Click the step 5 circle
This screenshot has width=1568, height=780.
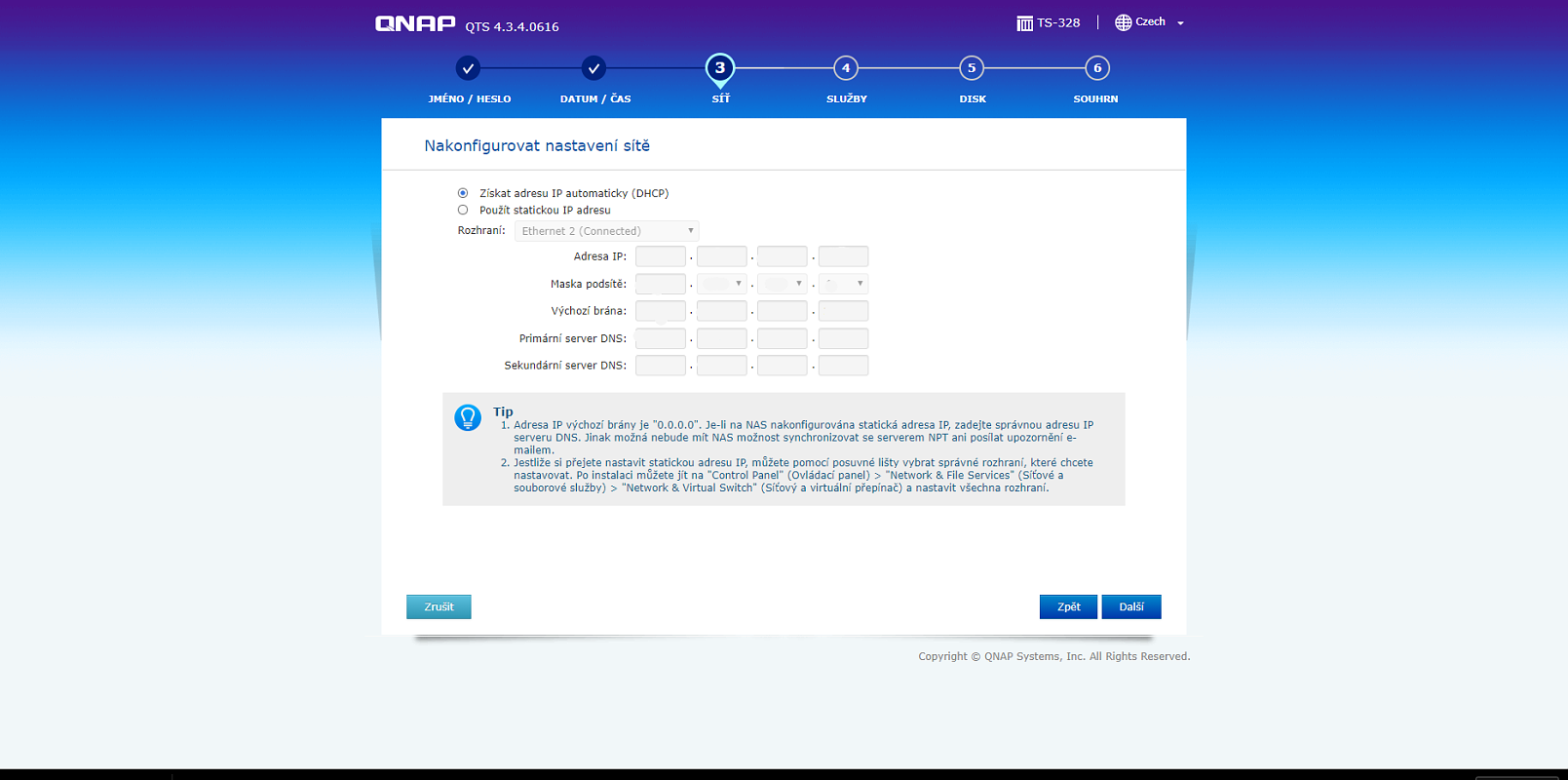pos(972,68)
